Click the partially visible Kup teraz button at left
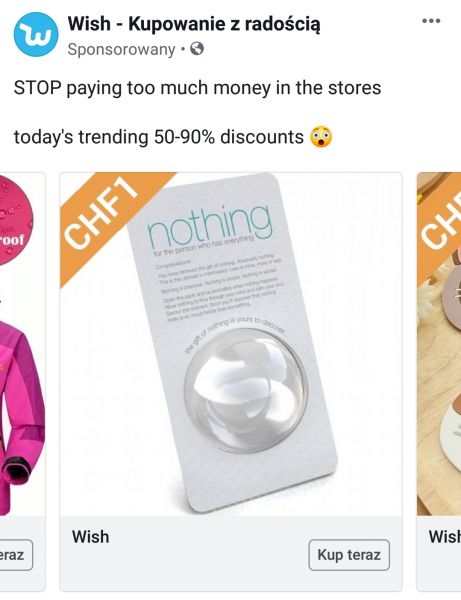This screenshot has height=600, width=461. [16, 555]
